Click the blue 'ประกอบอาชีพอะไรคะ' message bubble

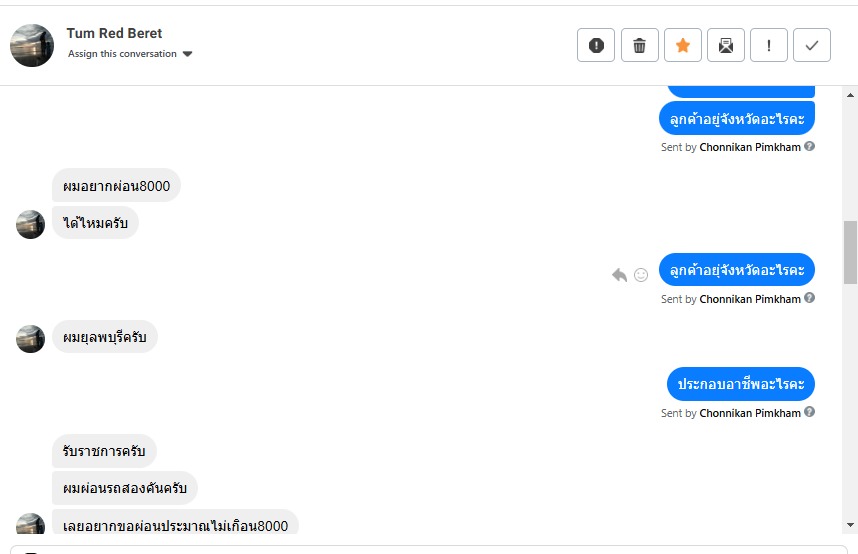[741, 384]
